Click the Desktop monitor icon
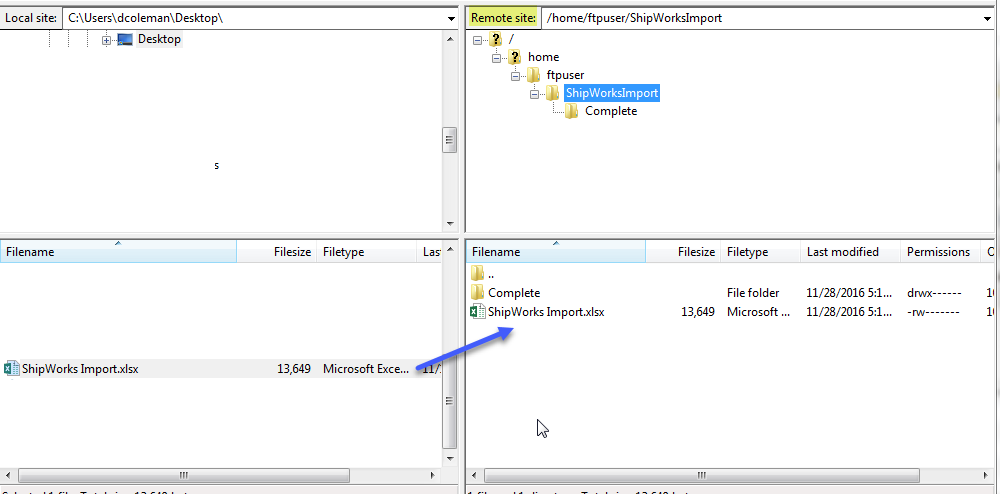 (125, 40)
